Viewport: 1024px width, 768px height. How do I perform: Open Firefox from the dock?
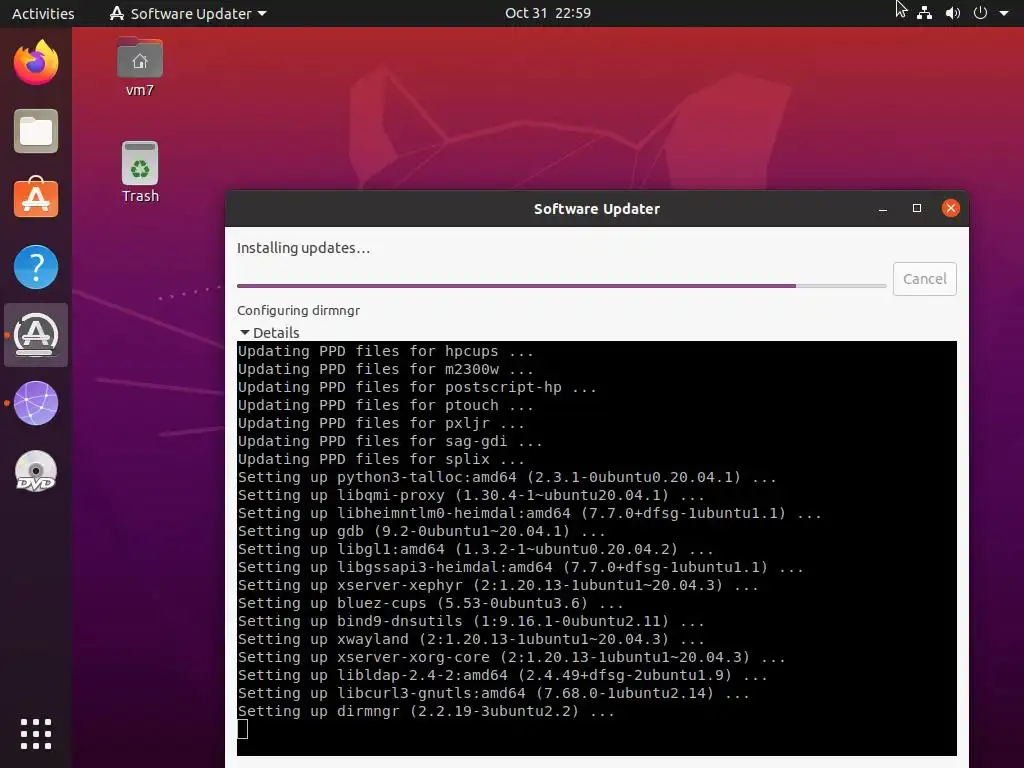[x=36, y=63]
